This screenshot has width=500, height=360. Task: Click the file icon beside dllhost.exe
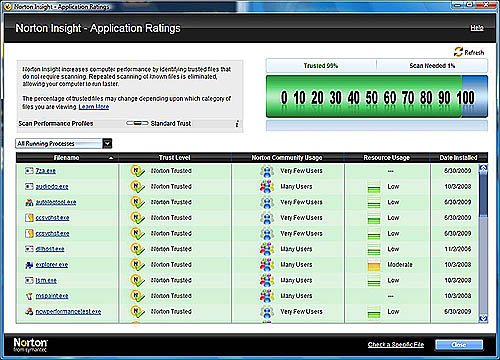29,249
